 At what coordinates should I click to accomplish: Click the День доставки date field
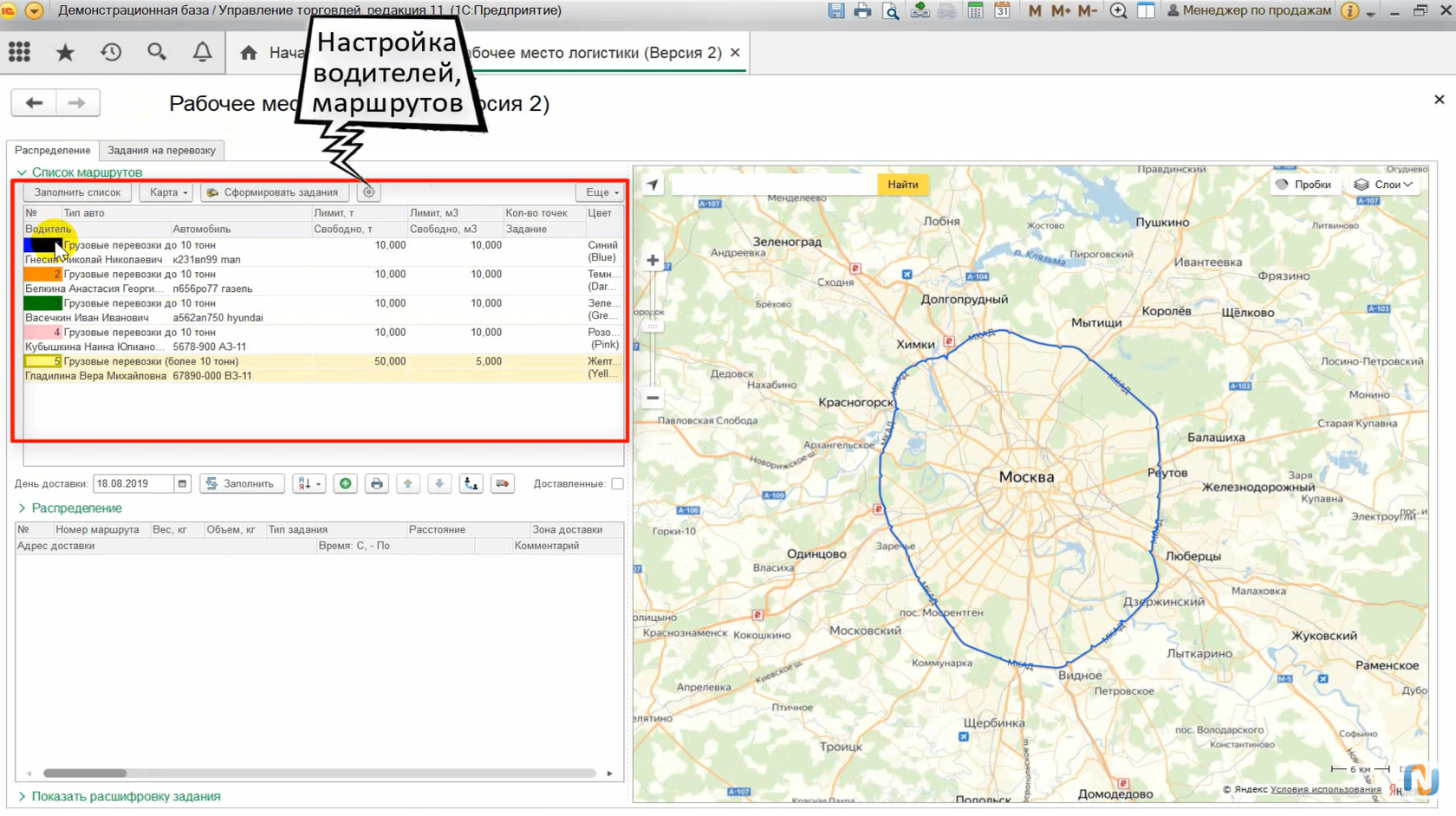click(134, 483)
